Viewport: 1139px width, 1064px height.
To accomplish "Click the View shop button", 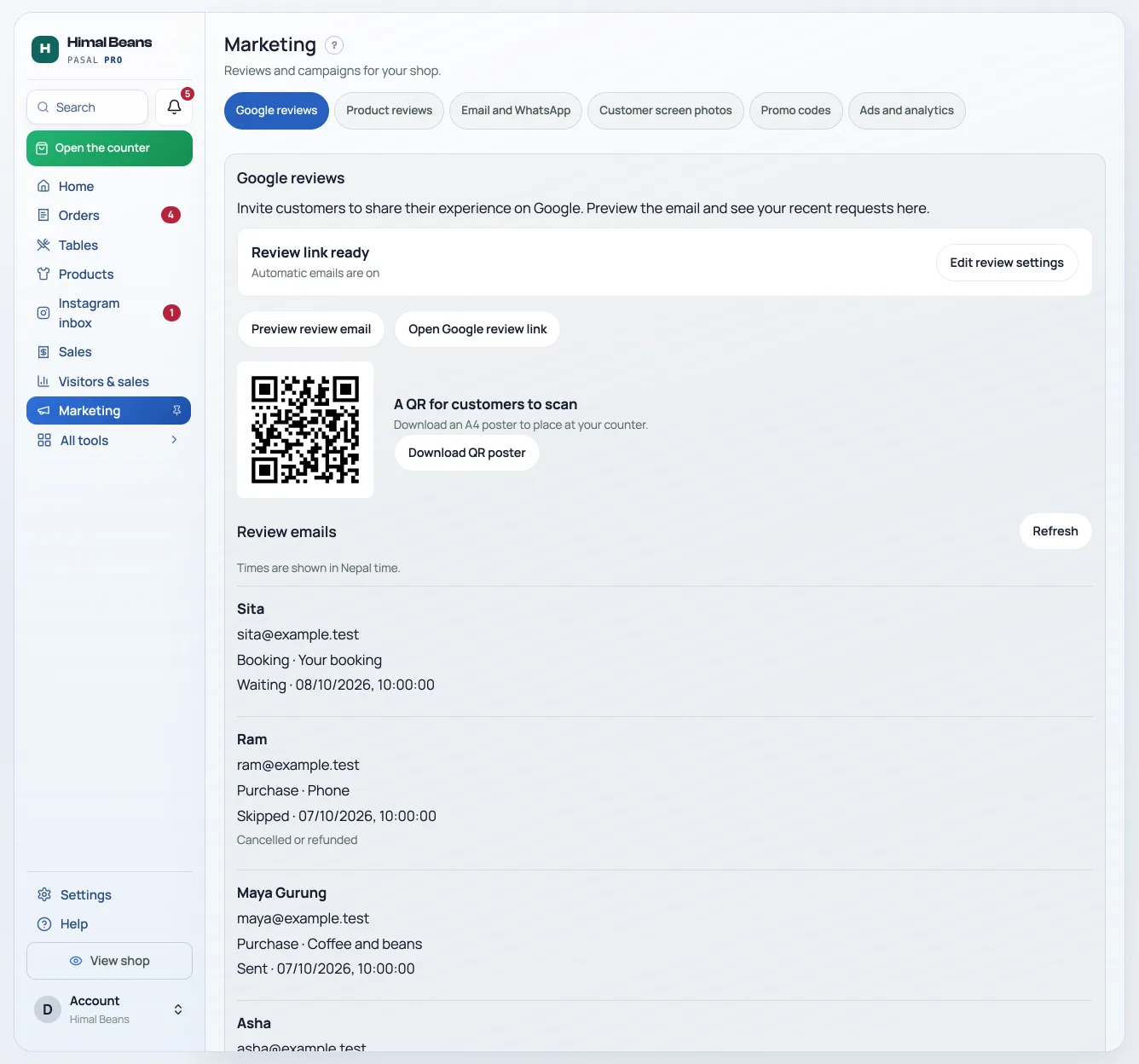I will (x=109, y=961).
